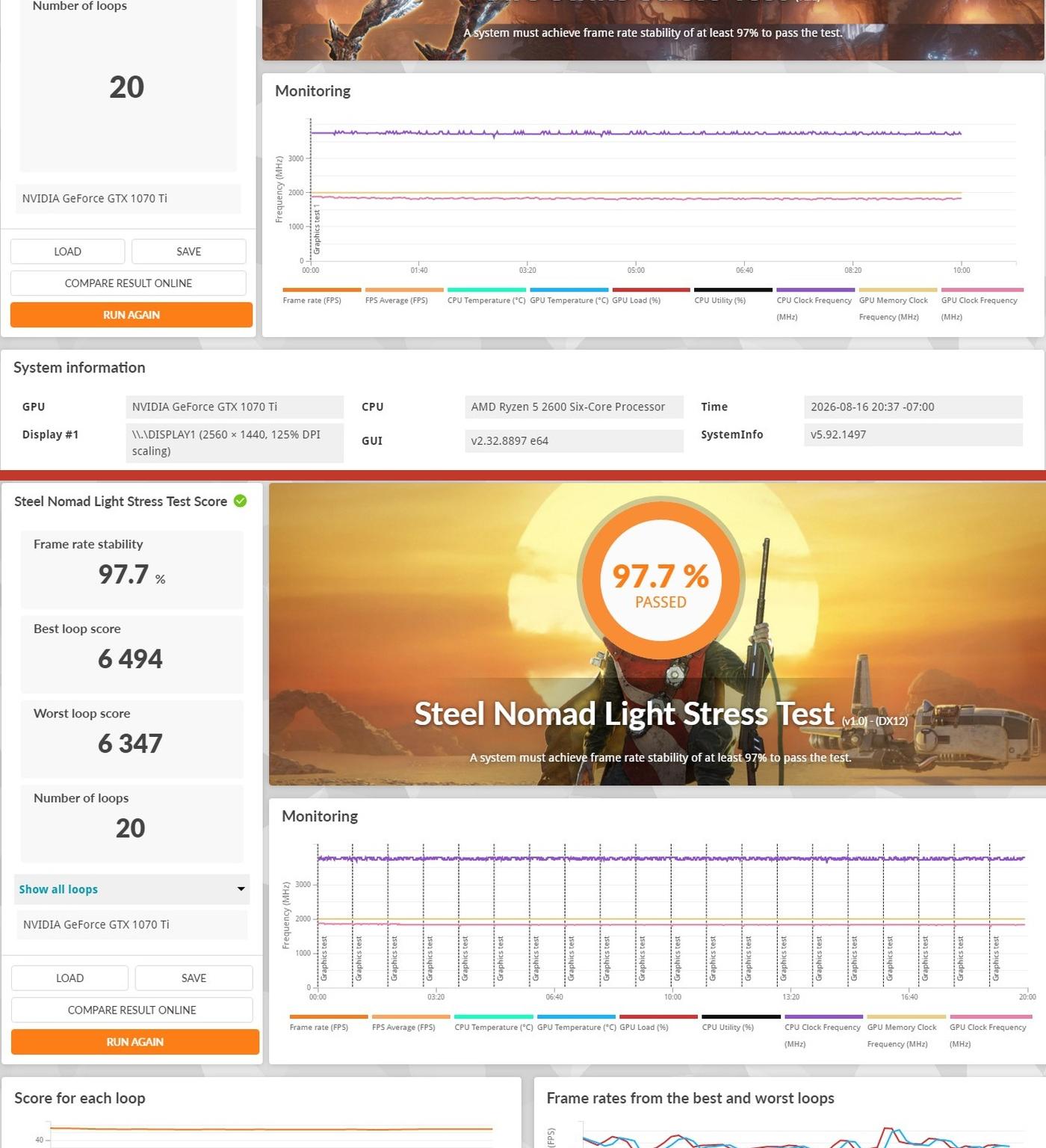Click the Monitoring heading above the 20:00 chart

(x=320, y=816)
